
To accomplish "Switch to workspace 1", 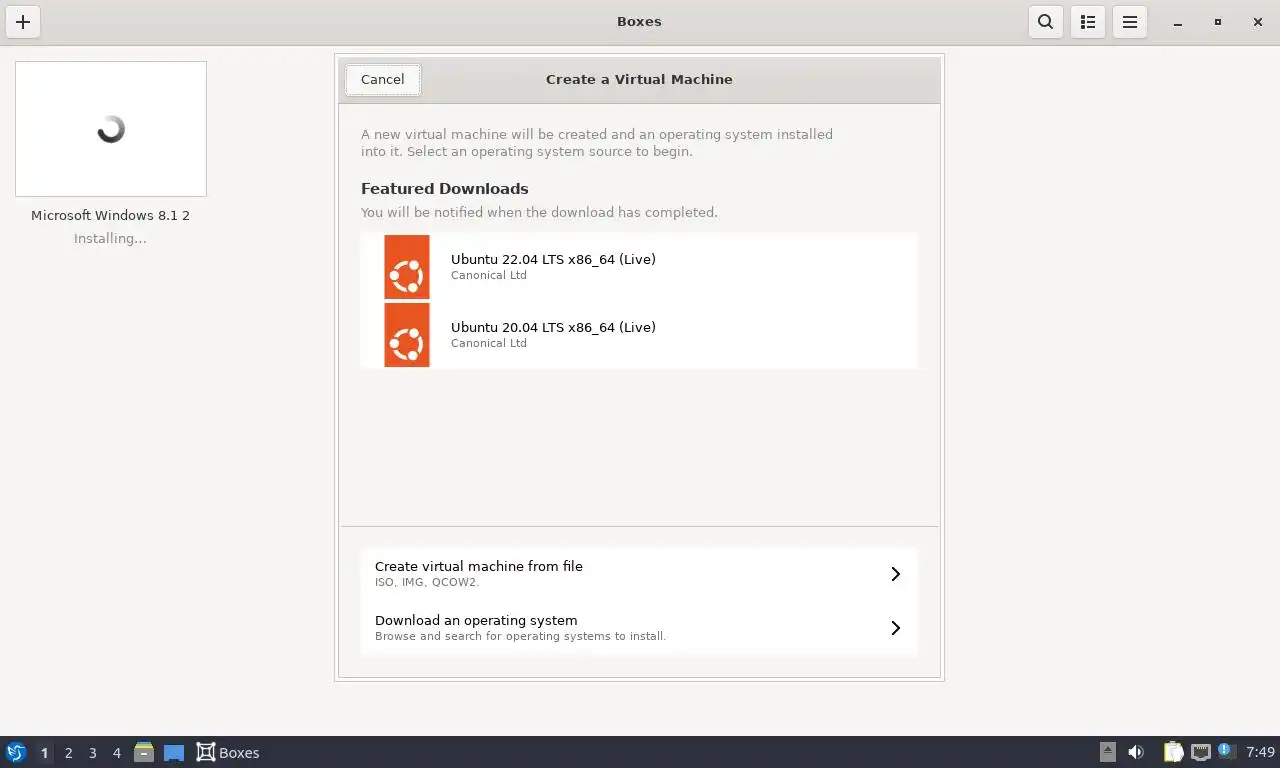I will click(44, 753).
